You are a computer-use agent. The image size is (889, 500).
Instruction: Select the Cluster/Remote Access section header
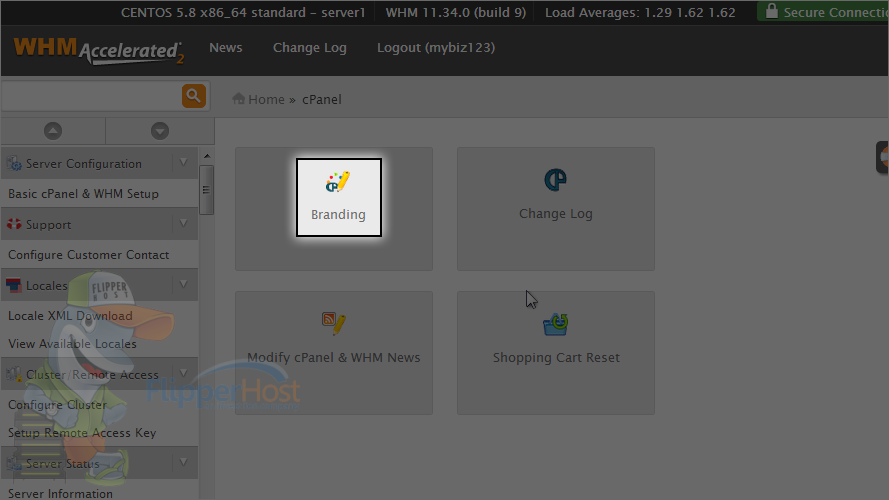tap(99, 374)
